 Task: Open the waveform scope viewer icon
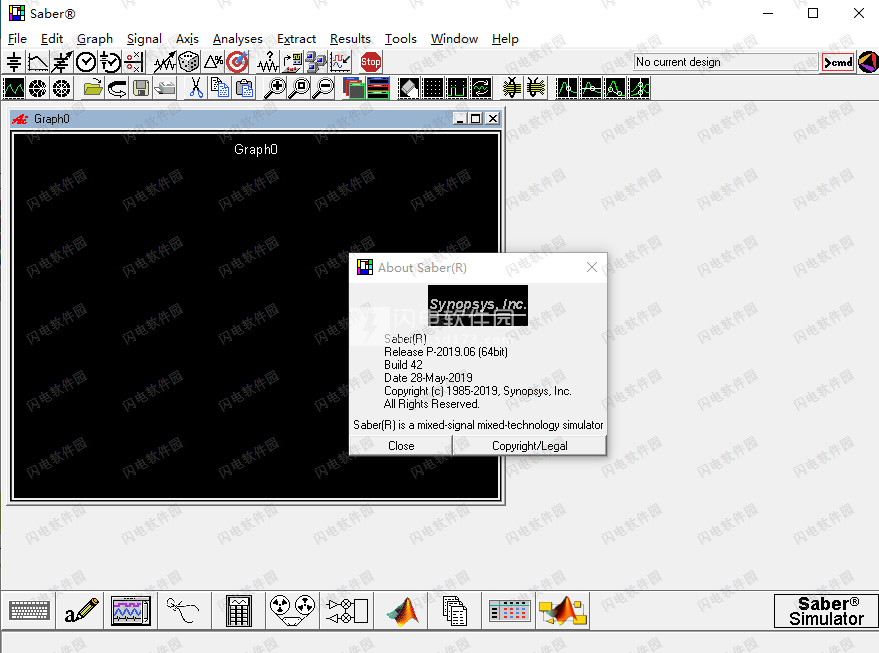[131, 610]
